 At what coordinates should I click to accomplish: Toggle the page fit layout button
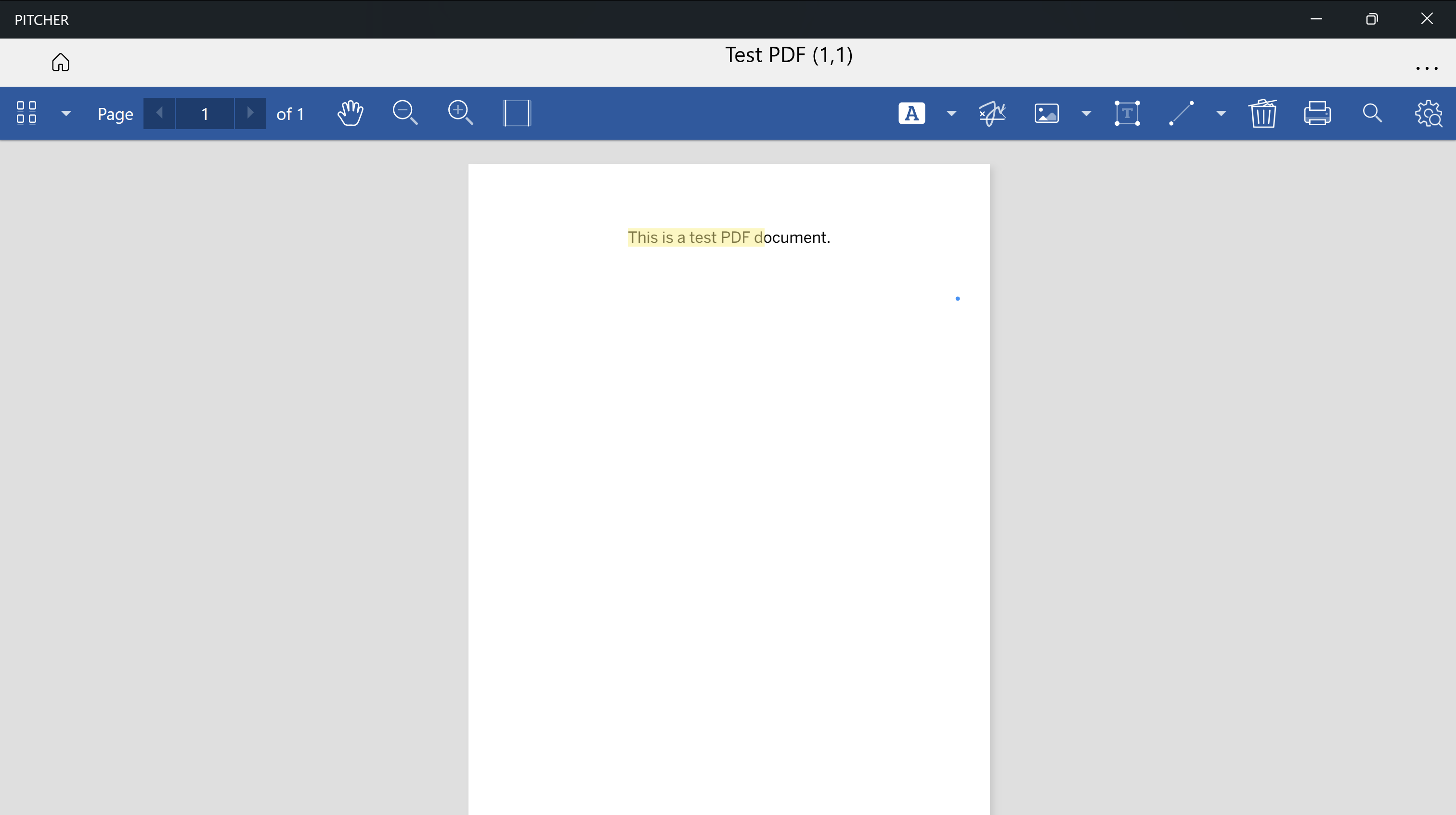517,113
